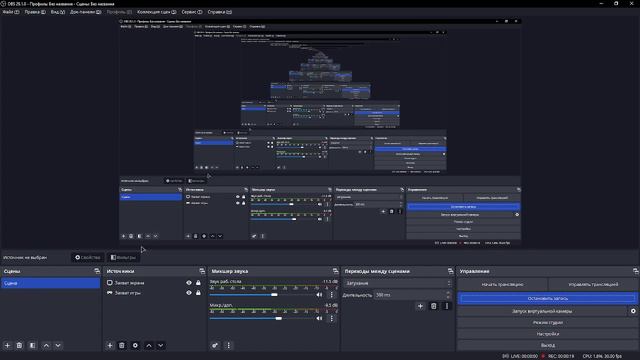
Task: Undock the Audio Mixer panel
Action: (x=335, y=271)
